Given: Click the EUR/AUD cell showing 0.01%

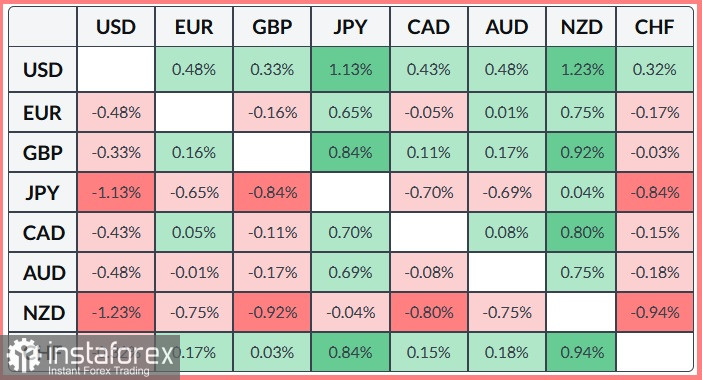Looking at the screenshot, I should point(507,112).
